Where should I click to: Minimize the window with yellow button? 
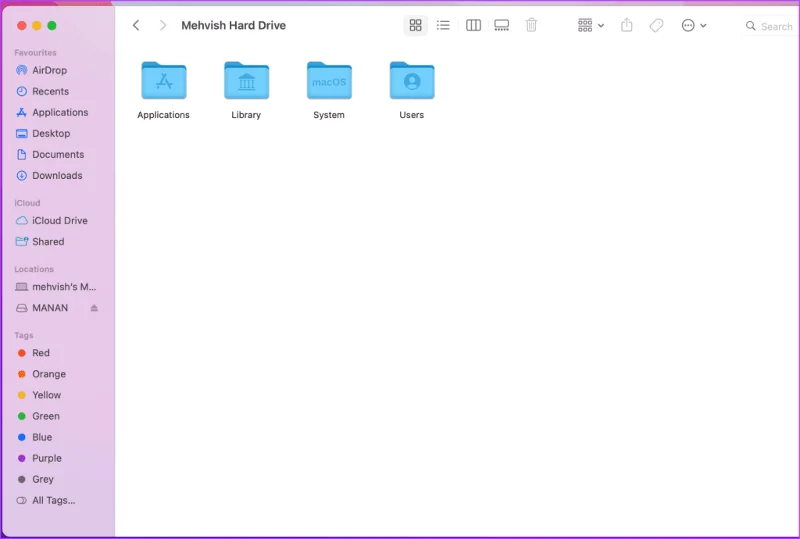click(x=37, y=26)
